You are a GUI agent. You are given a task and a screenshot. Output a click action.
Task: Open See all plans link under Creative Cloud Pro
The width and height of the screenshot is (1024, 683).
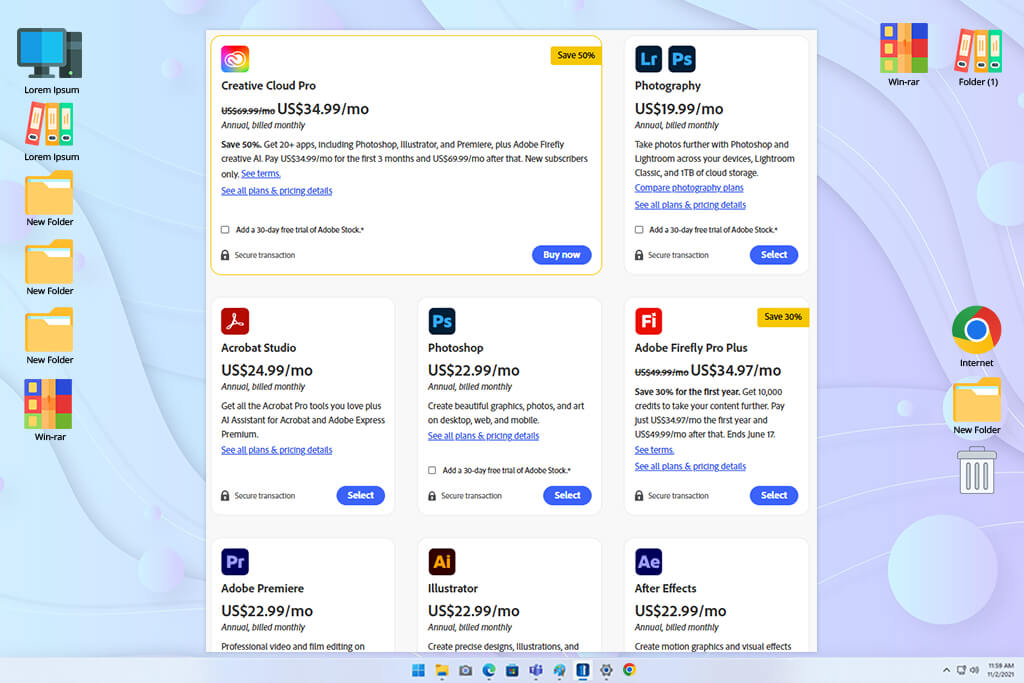[x=277, y=191]
